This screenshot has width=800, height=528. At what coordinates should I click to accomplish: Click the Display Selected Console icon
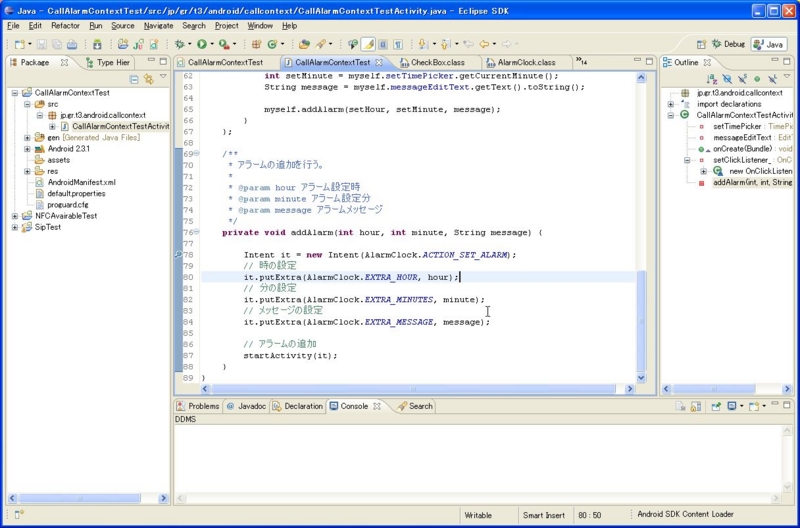(x=732, y=407)
